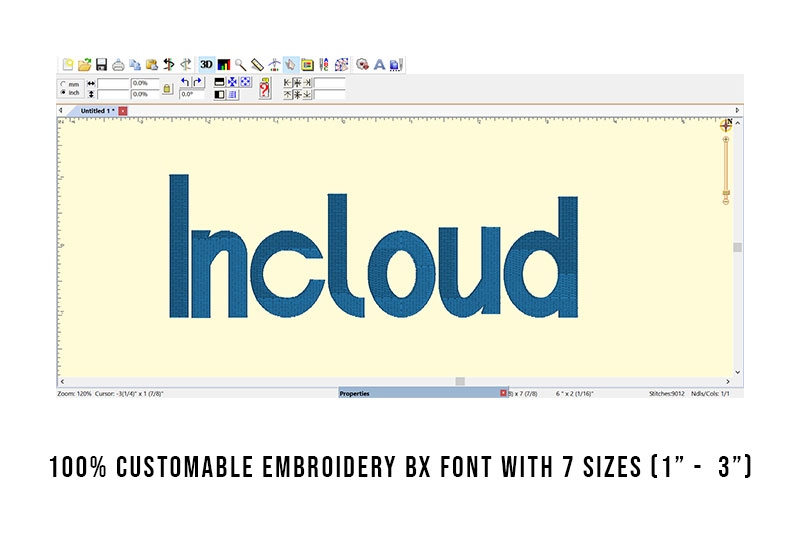
Task: Click the Copy icon in the toolbar
Action: [x=135, y=65]
